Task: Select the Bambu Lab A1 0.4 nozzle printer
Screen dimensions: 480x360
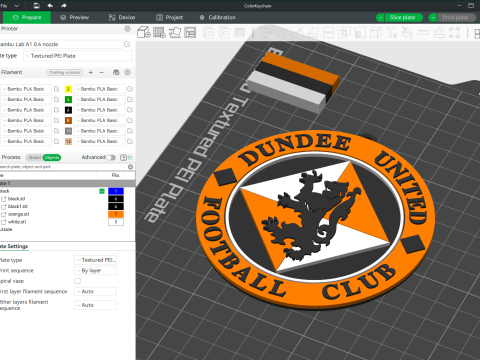Action: coord(61,44)
